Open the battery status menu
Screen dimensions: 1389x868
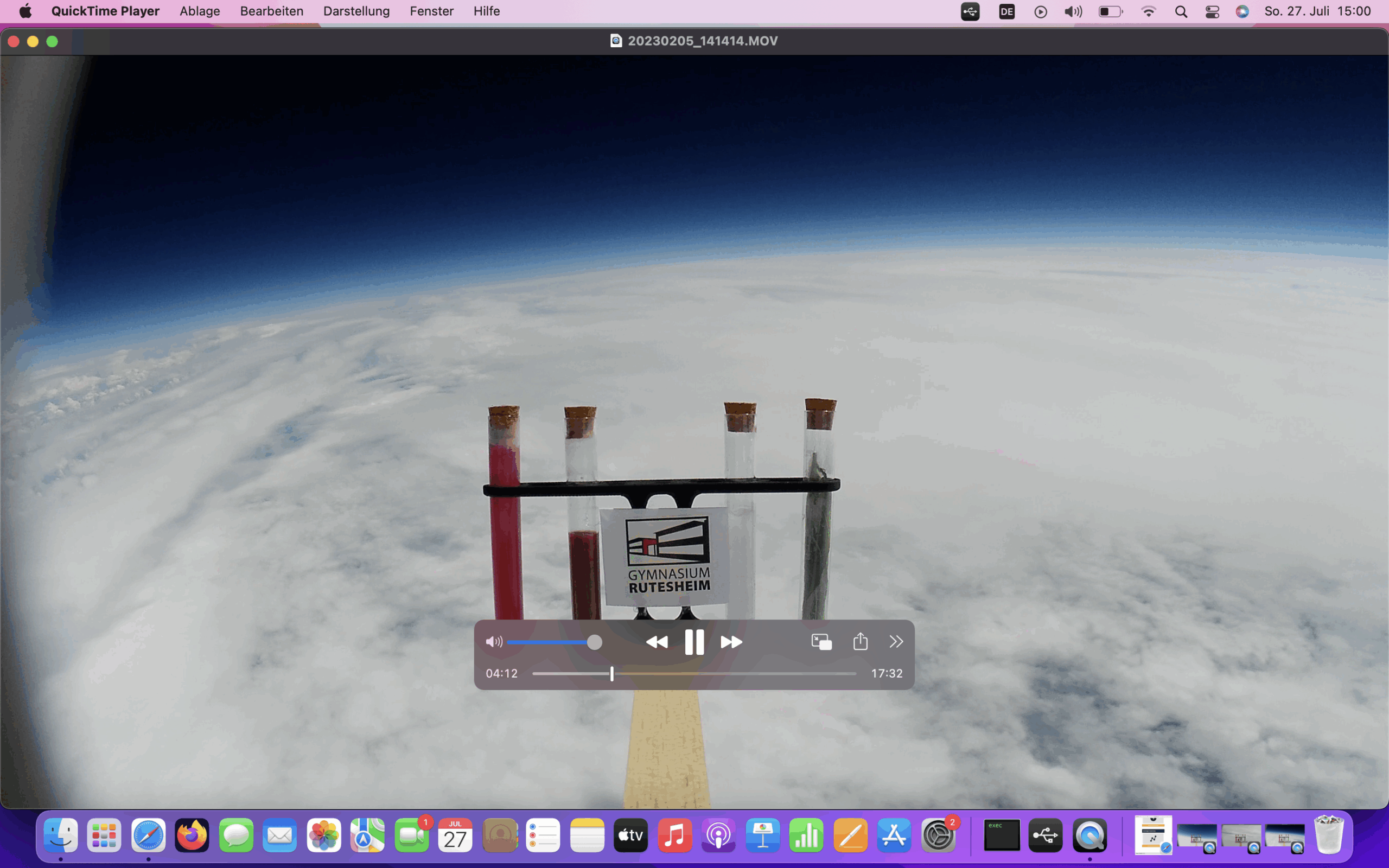1110,11
